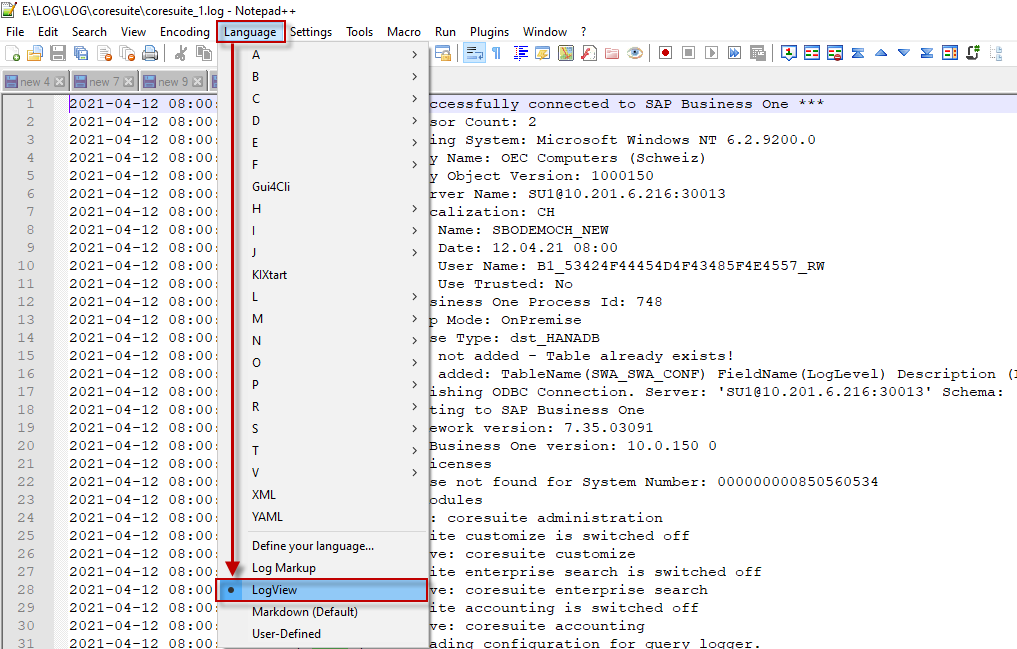Click the Save All icon
1017x649 pixels.
[81, 53]
